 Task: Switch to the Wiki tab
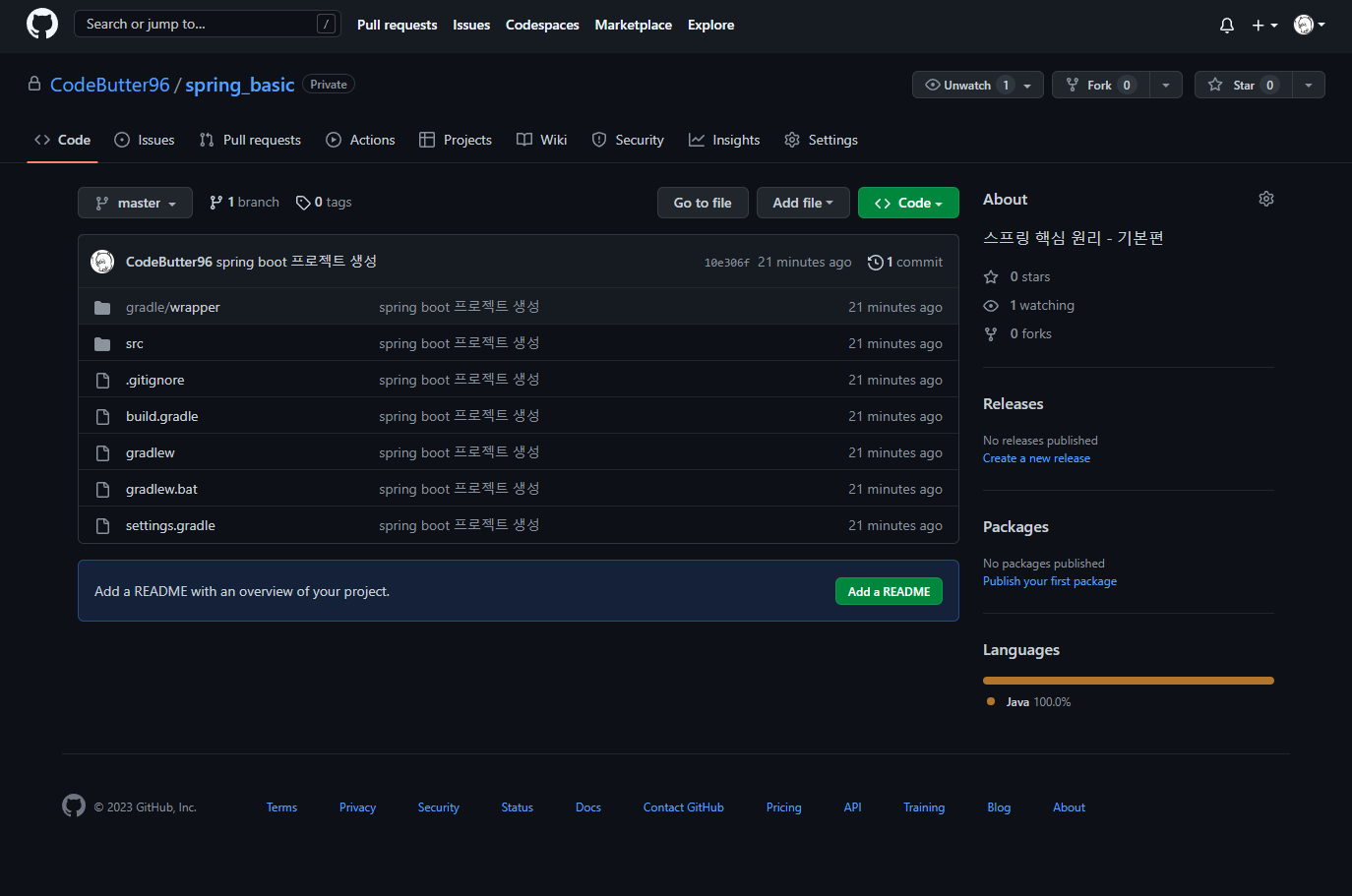coord(542,140)
